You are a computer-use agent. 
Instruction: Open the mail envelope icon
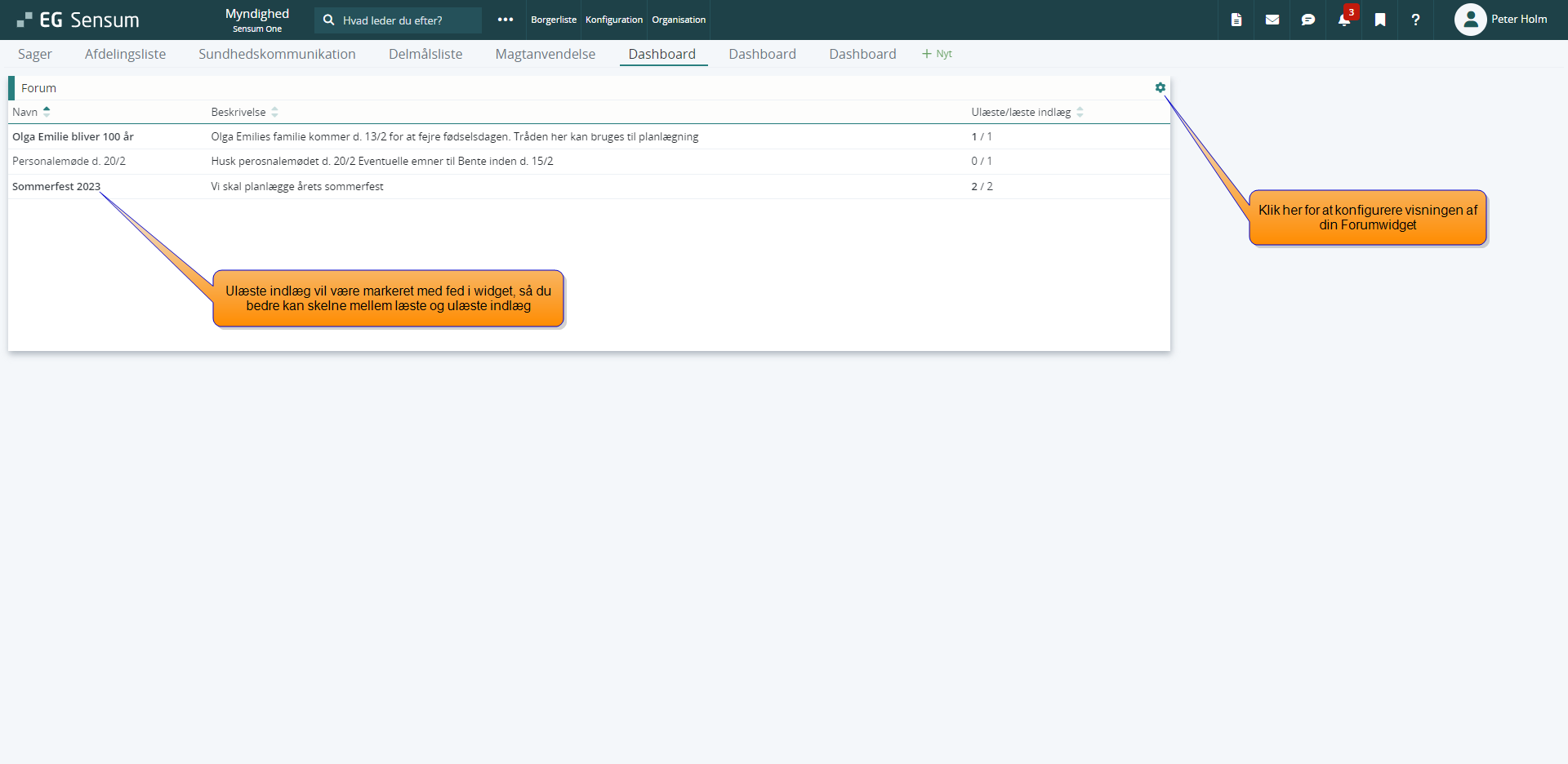(x=1272, y=20)
